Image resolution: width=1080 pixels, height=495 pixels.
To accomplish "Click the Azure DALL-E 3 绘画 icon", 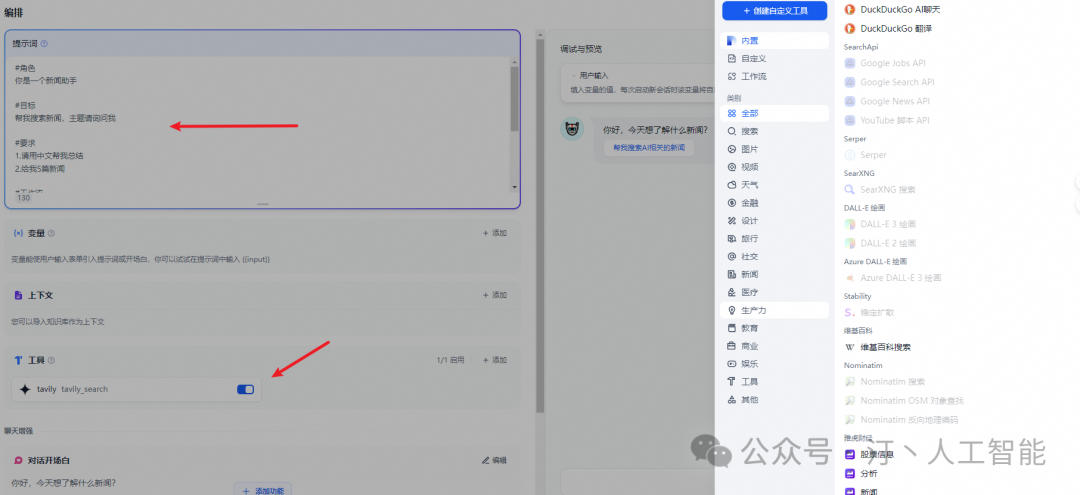I will tap(850, 277).
